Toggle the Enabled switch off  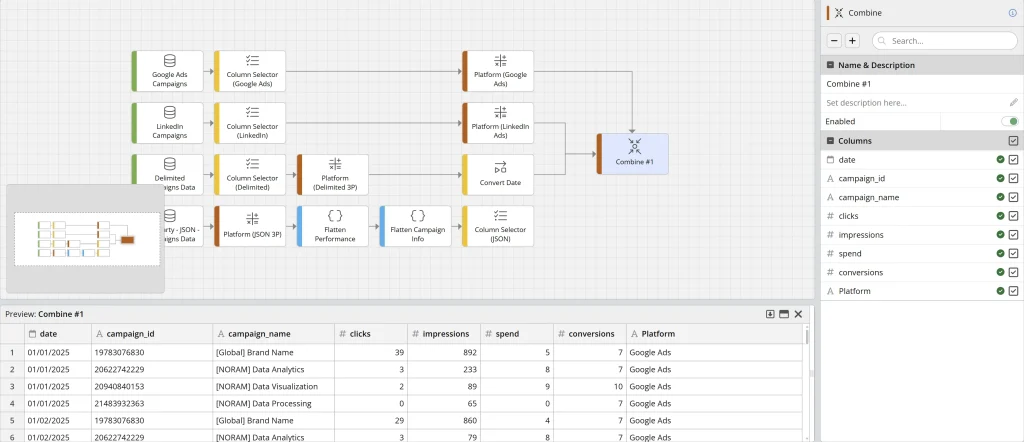pyautogui.click(x=1010, y=121)
